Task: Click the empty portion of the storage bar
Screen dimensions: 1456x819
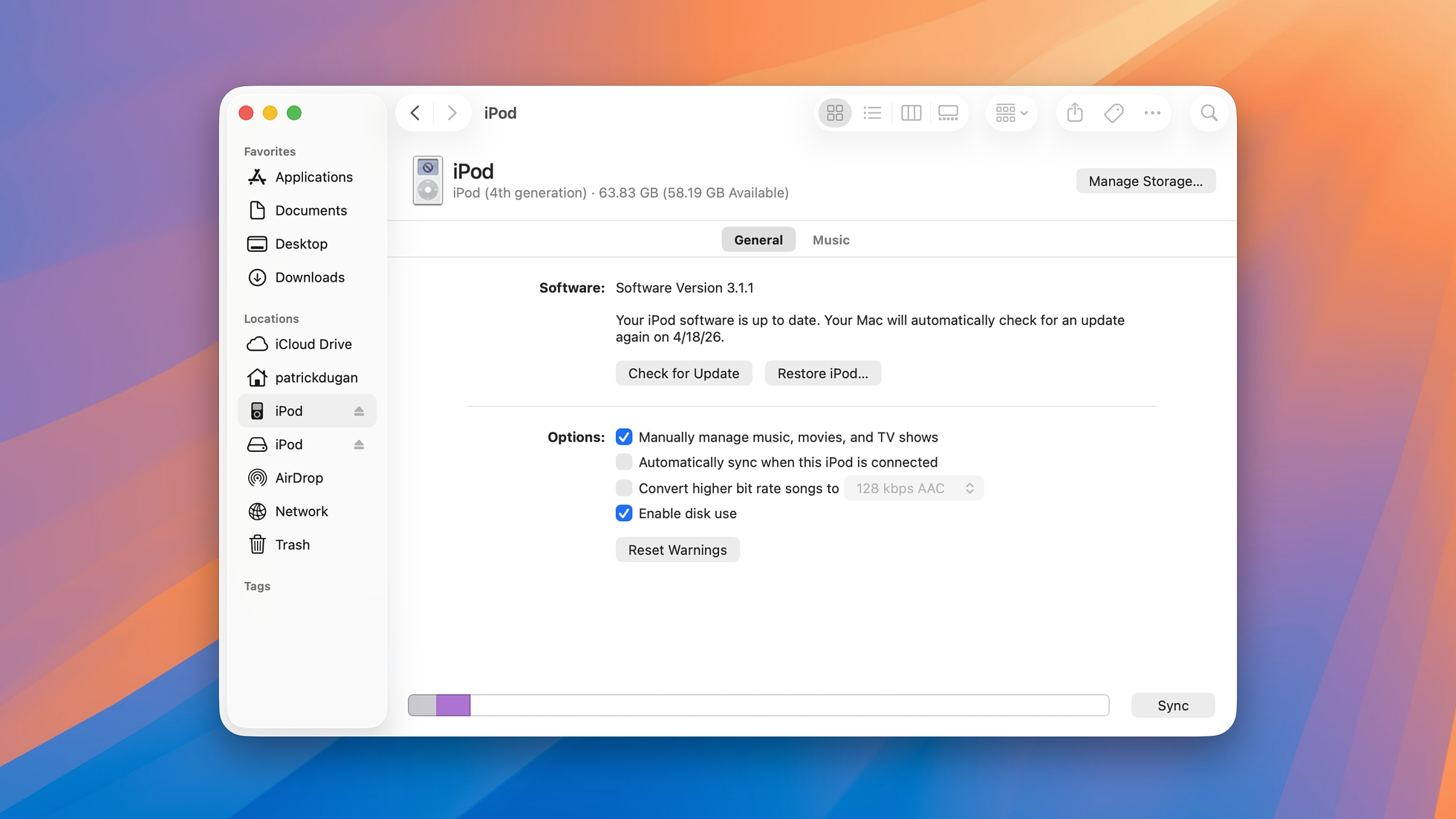Action: [x=789, y=705]
